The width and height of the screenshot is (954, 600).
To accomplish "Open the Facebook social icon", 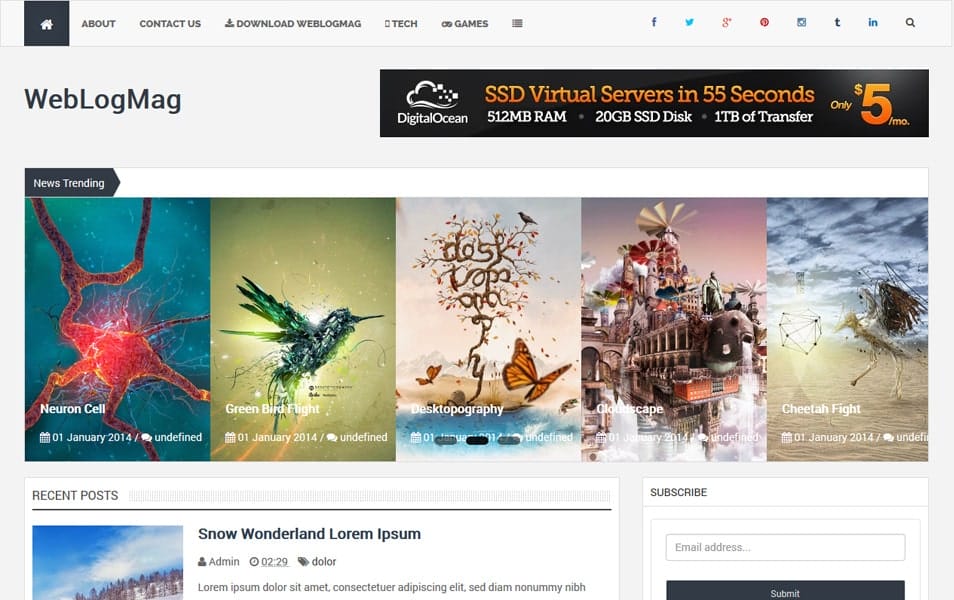I will (653, 21).
